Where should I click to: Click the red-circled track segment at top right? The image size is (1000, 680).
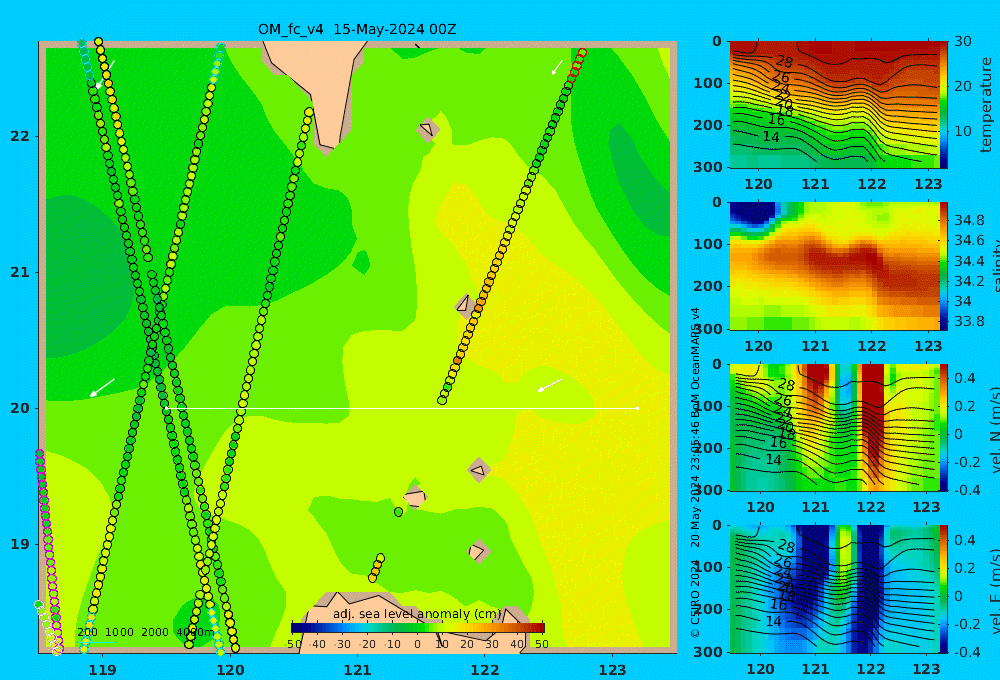pos(577,64)
